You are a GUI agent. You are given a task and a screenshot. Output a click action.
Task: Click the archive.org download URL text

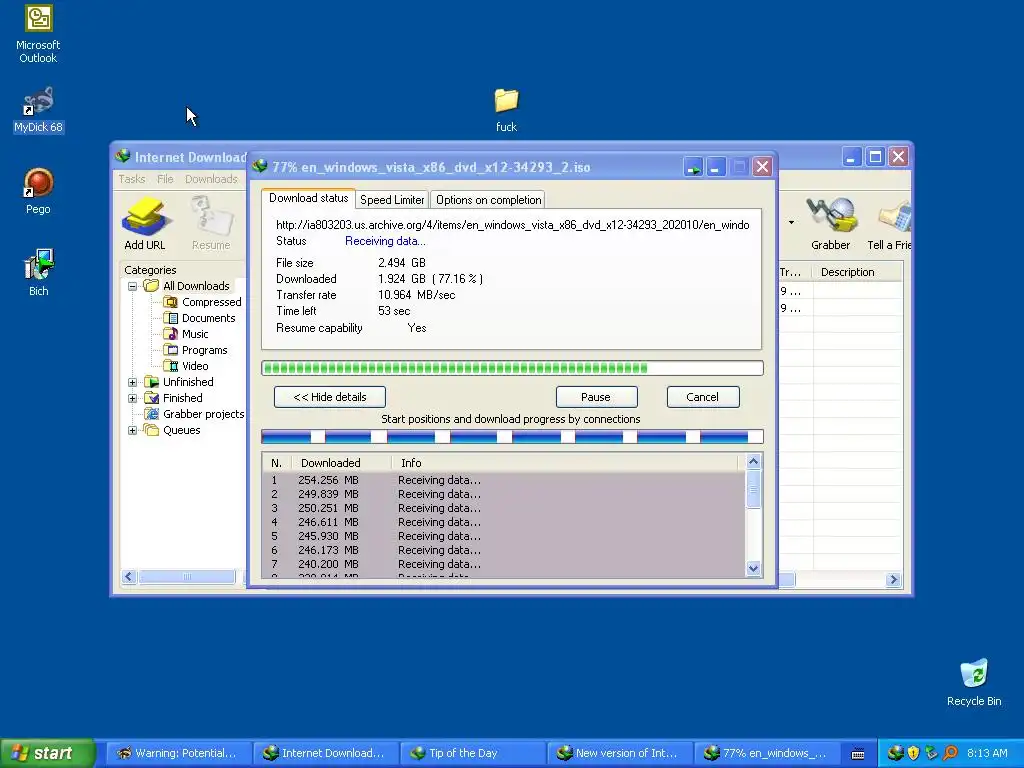513,225
